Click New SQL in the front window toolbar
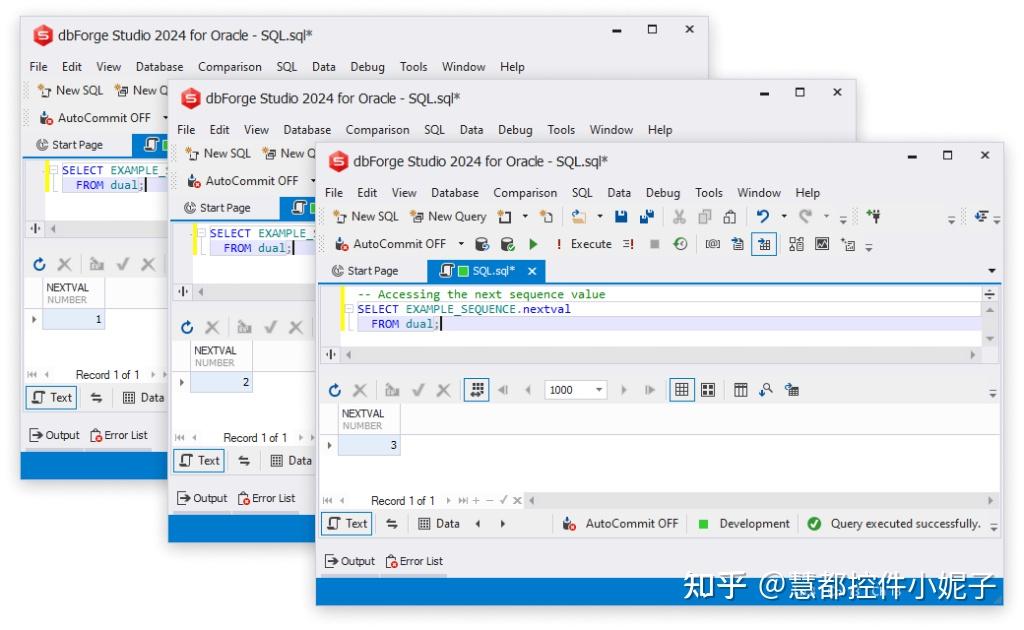The width and height of the screenshot is (1024, 630). point(366,217)
